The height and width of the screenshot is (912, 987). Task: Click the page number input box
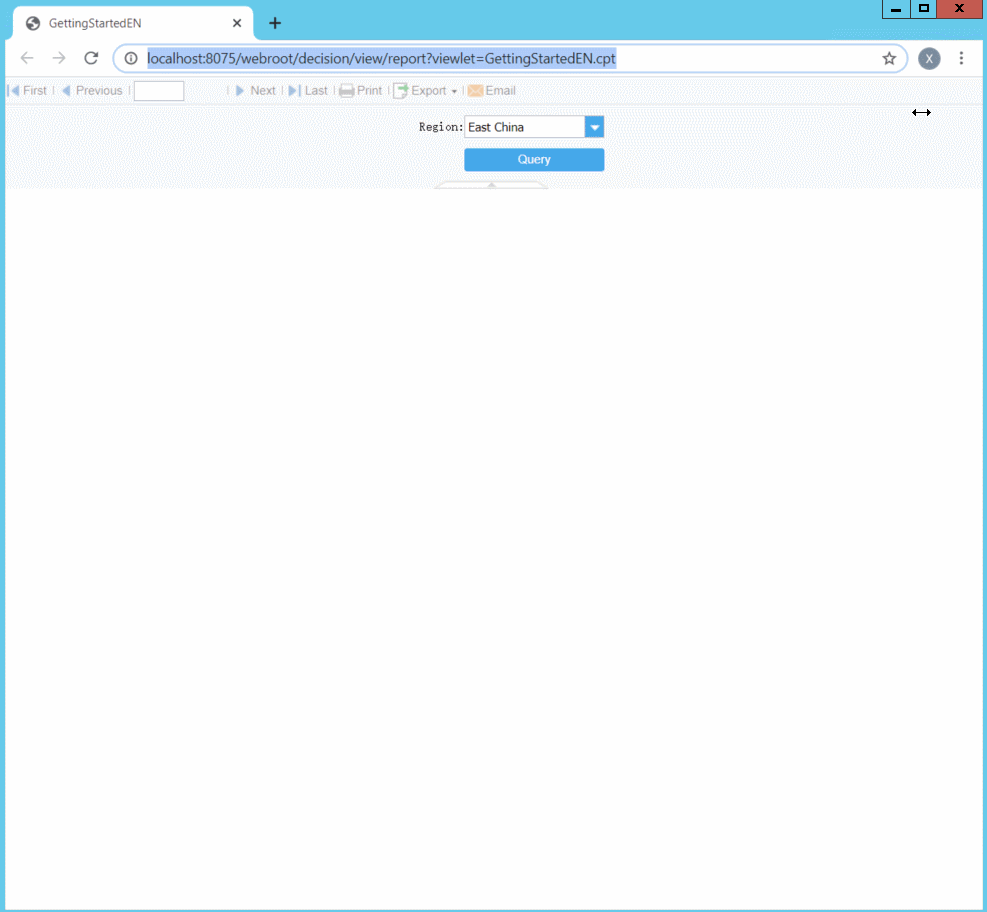click(158, 90)
